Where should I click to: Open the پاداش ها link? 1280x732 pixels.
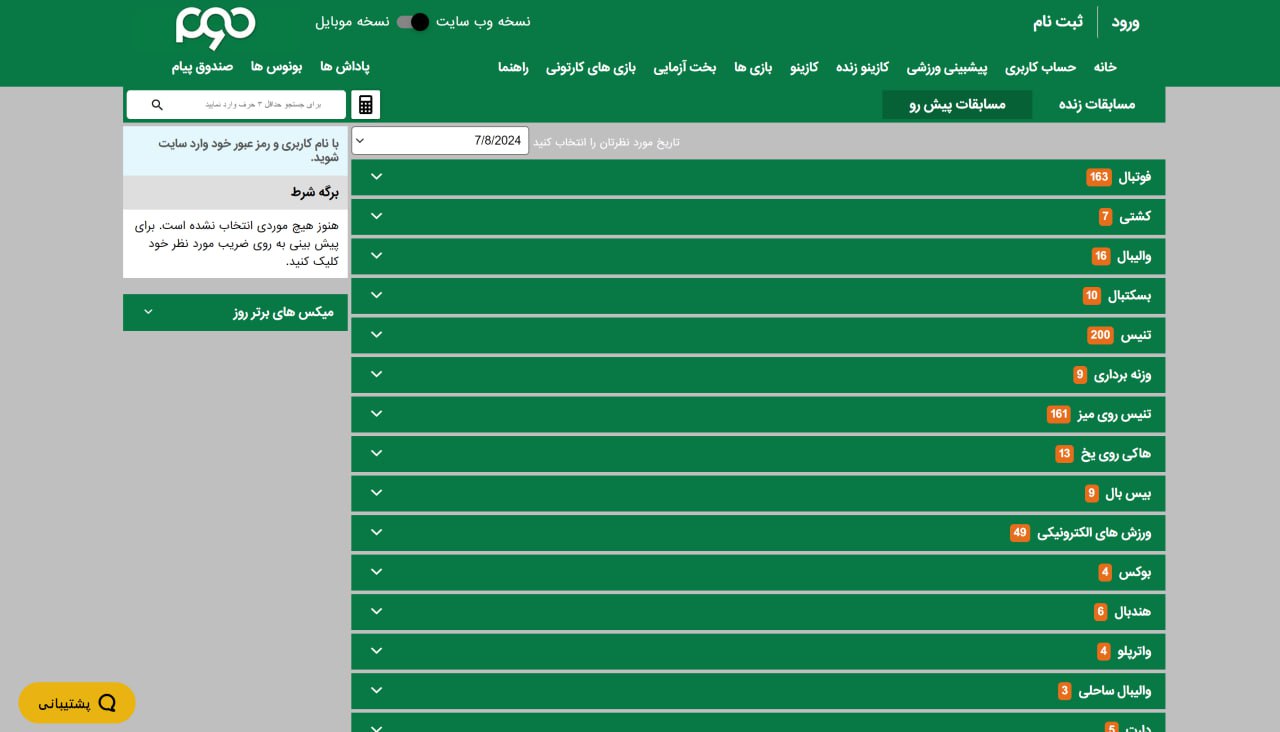[345, 66]
